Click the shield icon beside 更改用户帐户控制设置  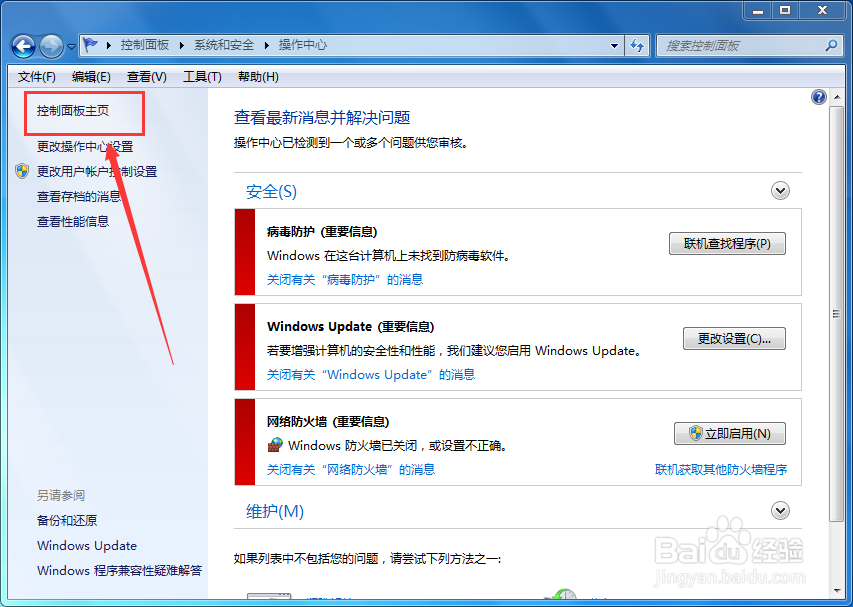click(22, 171)
